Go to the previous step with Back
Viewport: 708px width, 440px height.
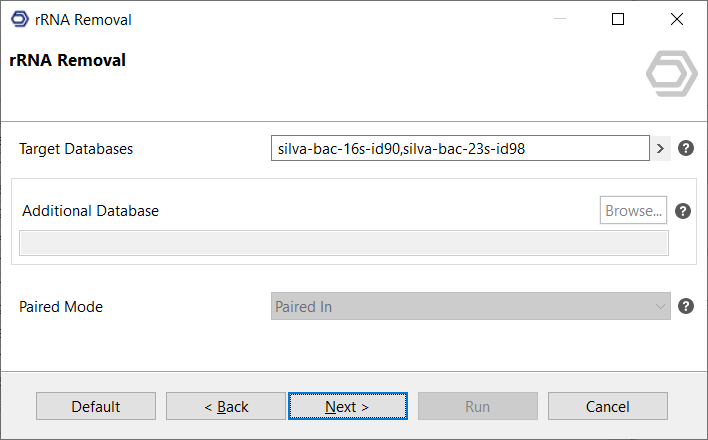(226, 406)
